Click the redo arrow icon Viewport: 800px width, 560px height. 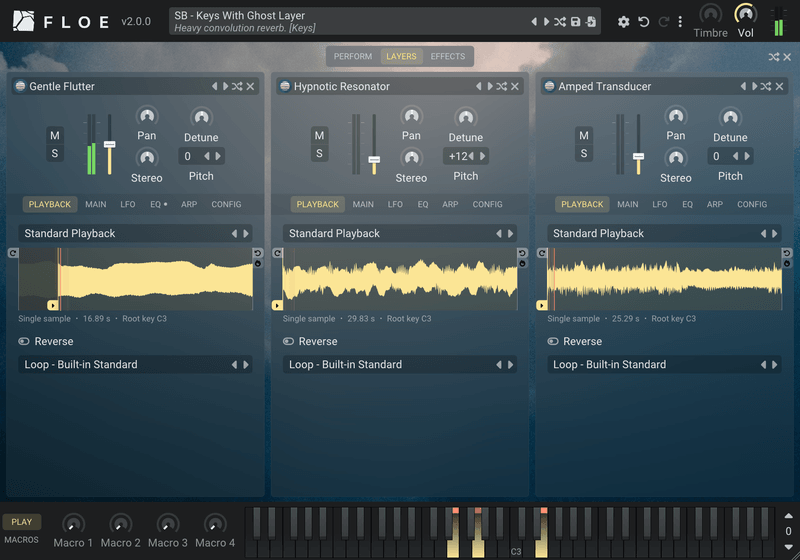663,22
